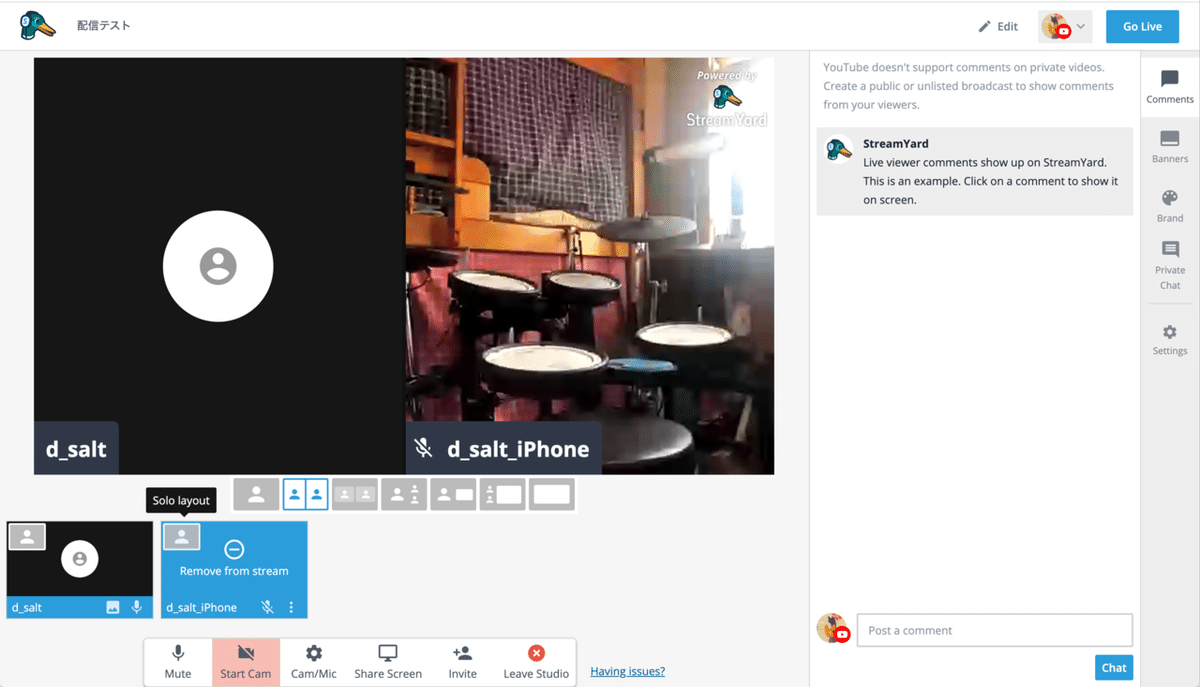Select the layout with stacked side participants
1200x687 pixels.
(404, 494)
